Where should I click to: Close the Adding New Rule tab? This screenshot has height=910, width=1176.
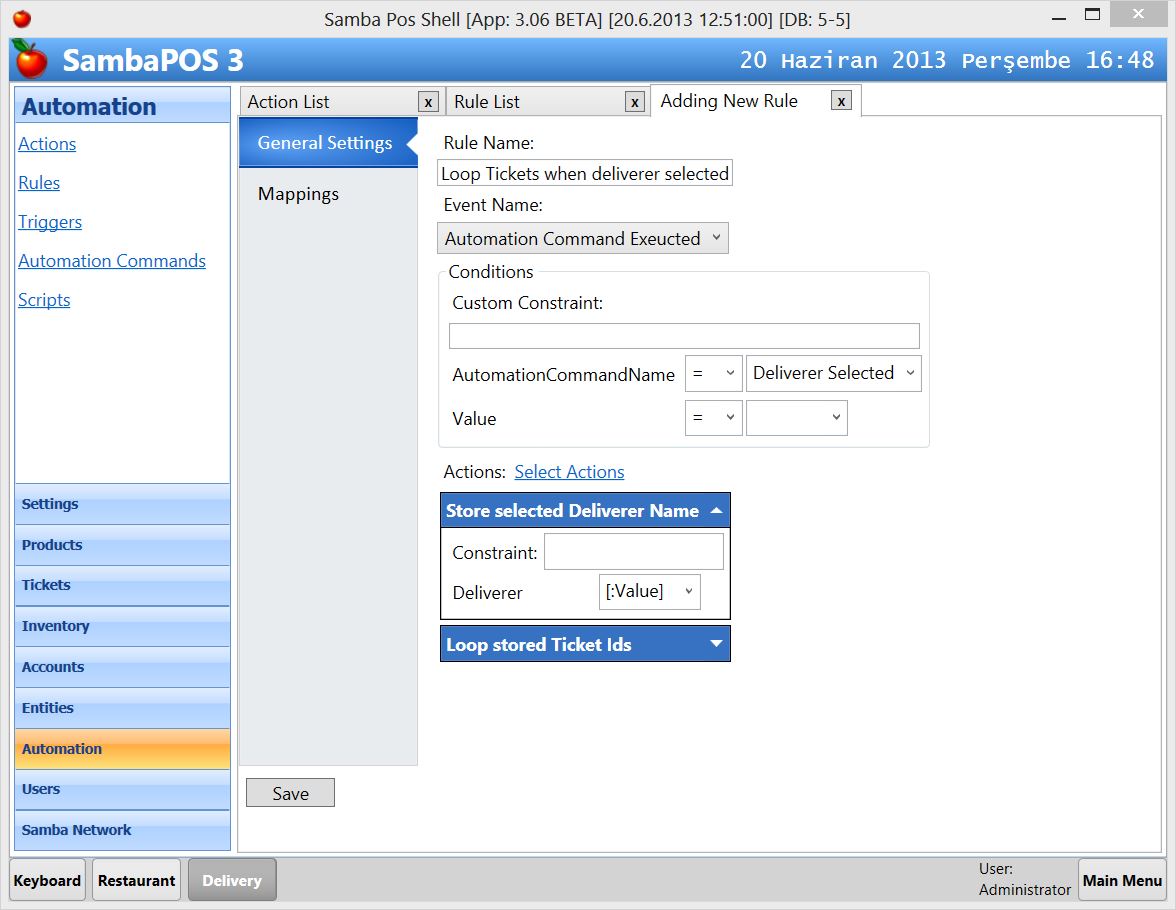843,100
